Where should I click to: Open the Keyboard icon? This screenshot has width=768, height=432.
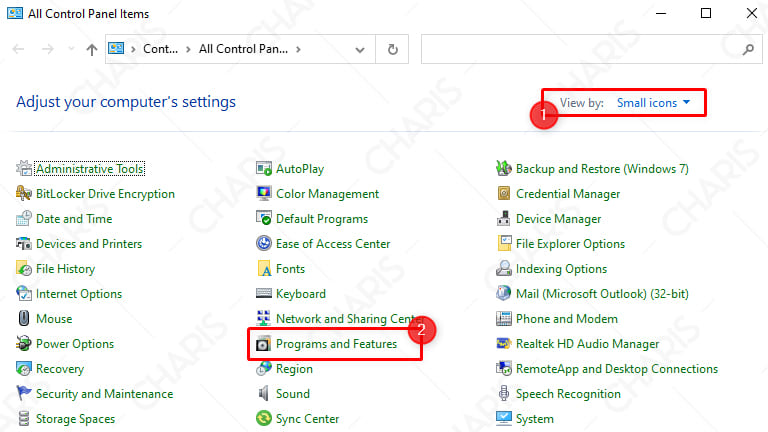click(x=264, y=293)
